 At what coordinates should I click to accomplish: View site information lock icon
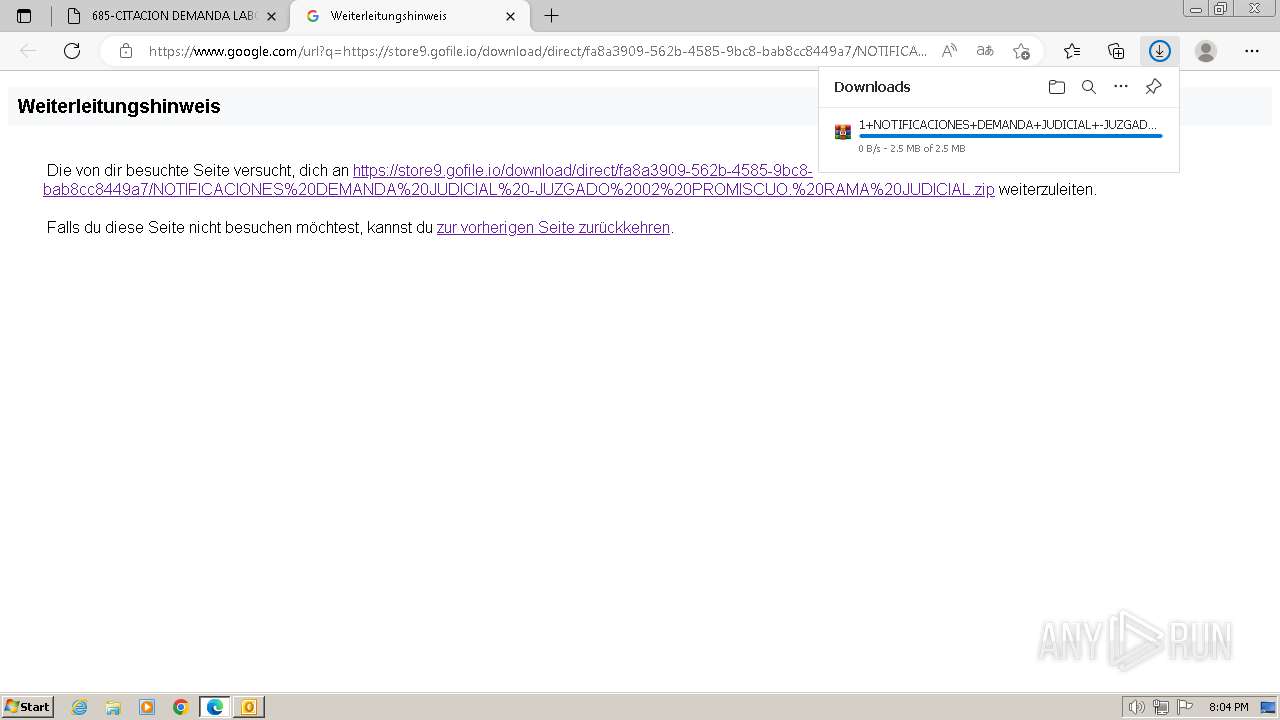126,51
